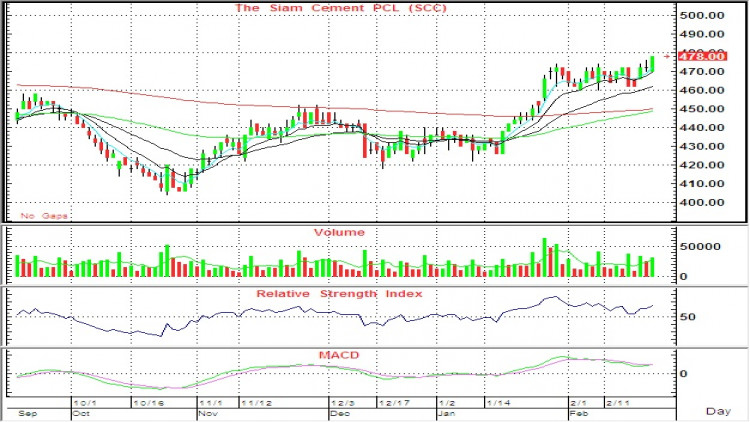Click the Jan month label
The height and width of the screenshot is (422, 750).
tap(447, 413)
